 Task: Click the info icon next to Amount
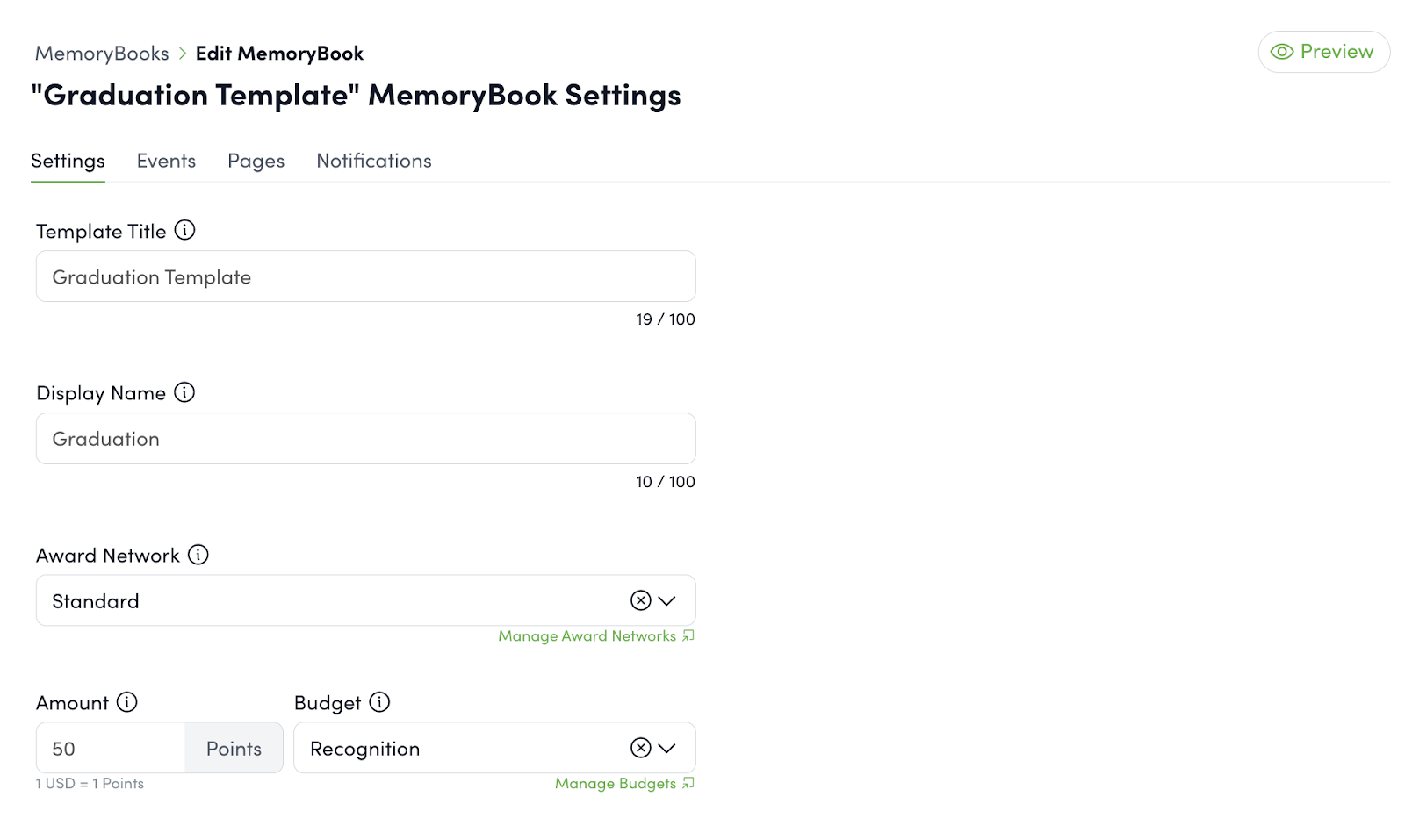pyautogui.click(x=127, y=702)
